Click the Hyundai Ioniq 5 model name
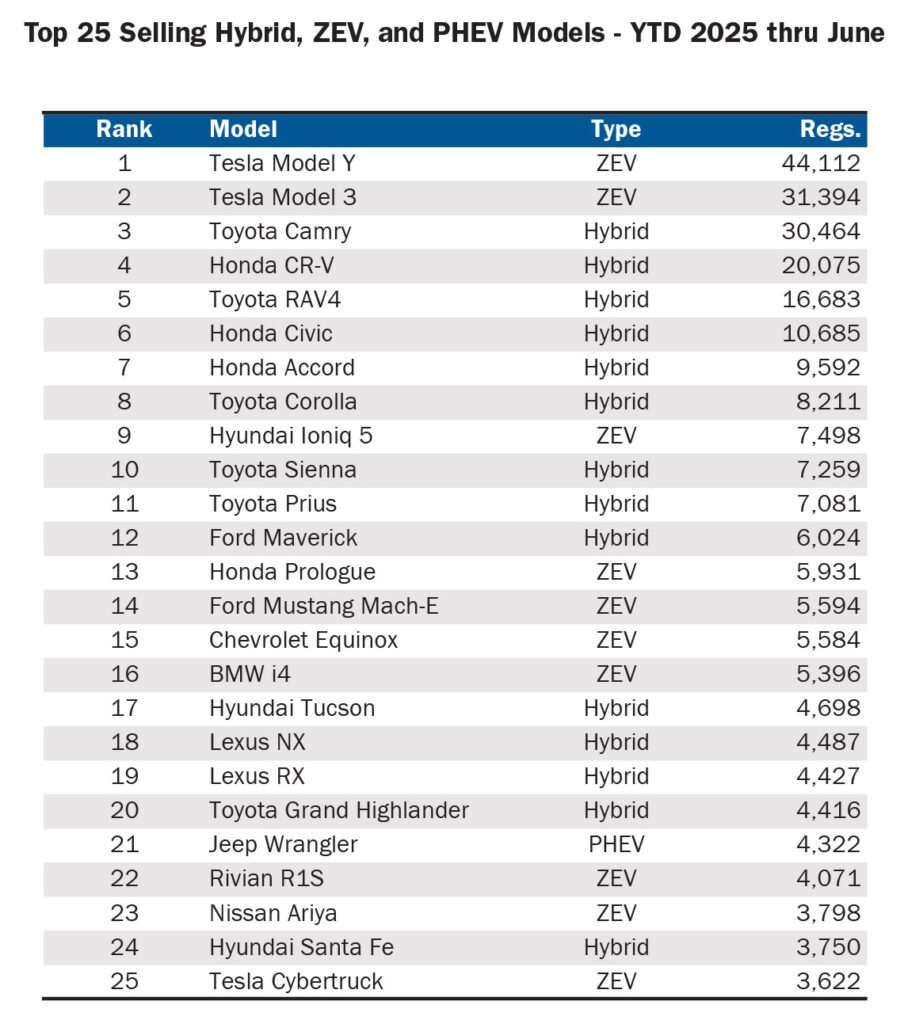The height and width of the screenshot is (1024, 908). [291, 436]
